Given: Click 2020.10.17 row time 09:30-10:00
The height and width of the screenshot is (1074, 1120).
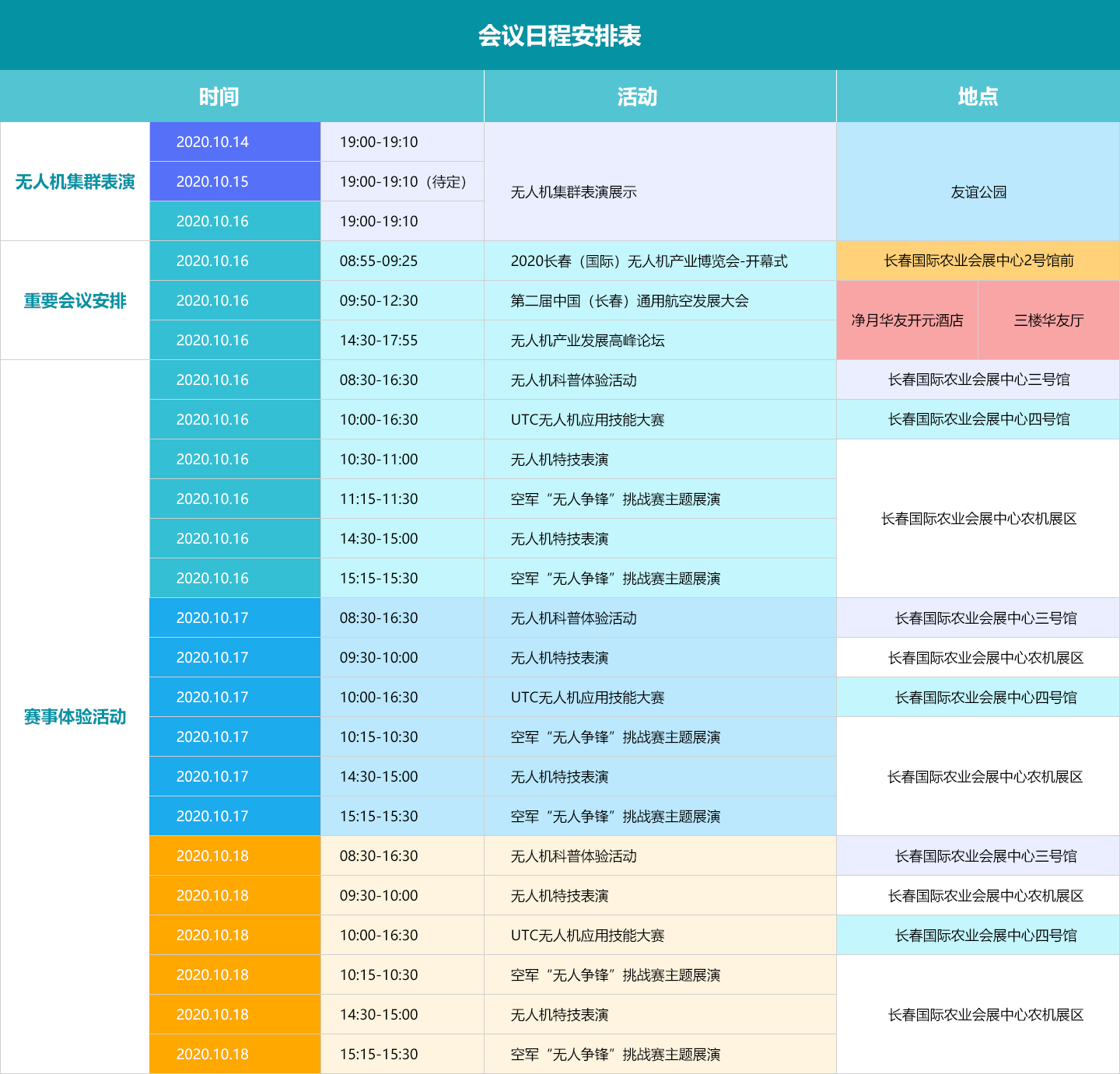Looking at the screenshot, I should click(x=402, y=657).
